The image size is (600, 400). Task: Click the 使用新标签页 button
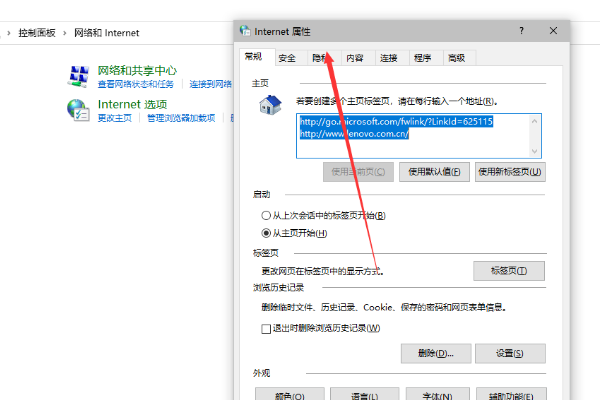click(x=510, y=172)
